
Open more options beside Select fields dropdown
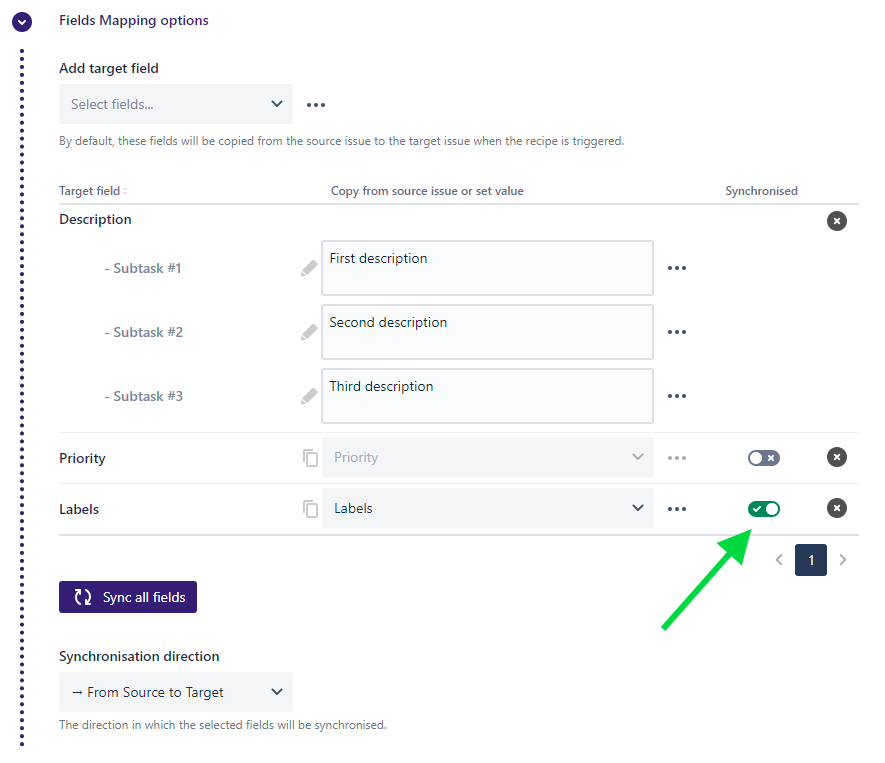[x=316, y=105]
